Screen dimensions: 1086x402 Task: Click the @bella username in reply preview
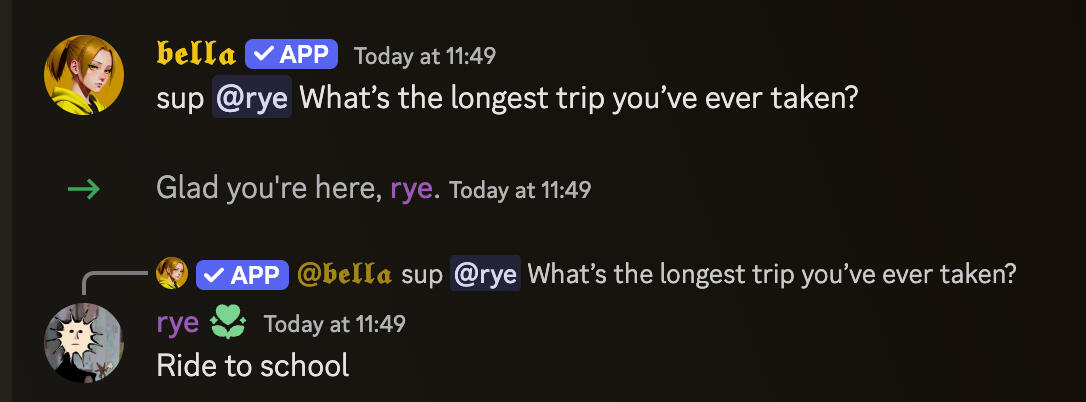click(x=344, y=274)
